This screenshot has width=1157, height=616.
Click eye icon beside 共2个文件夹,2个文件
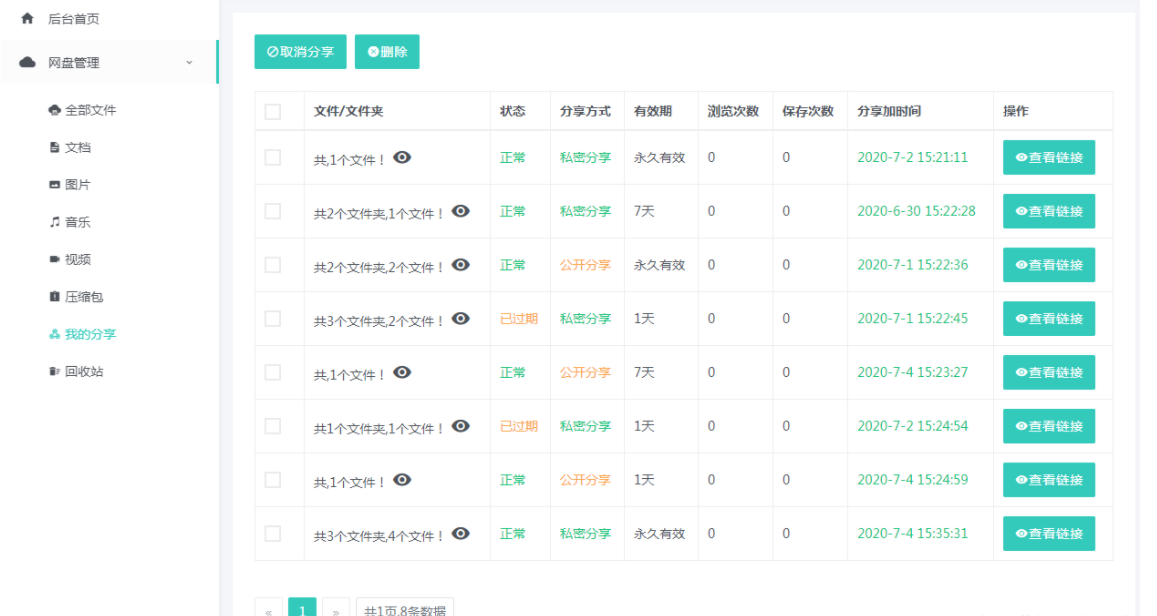(460, 265)
